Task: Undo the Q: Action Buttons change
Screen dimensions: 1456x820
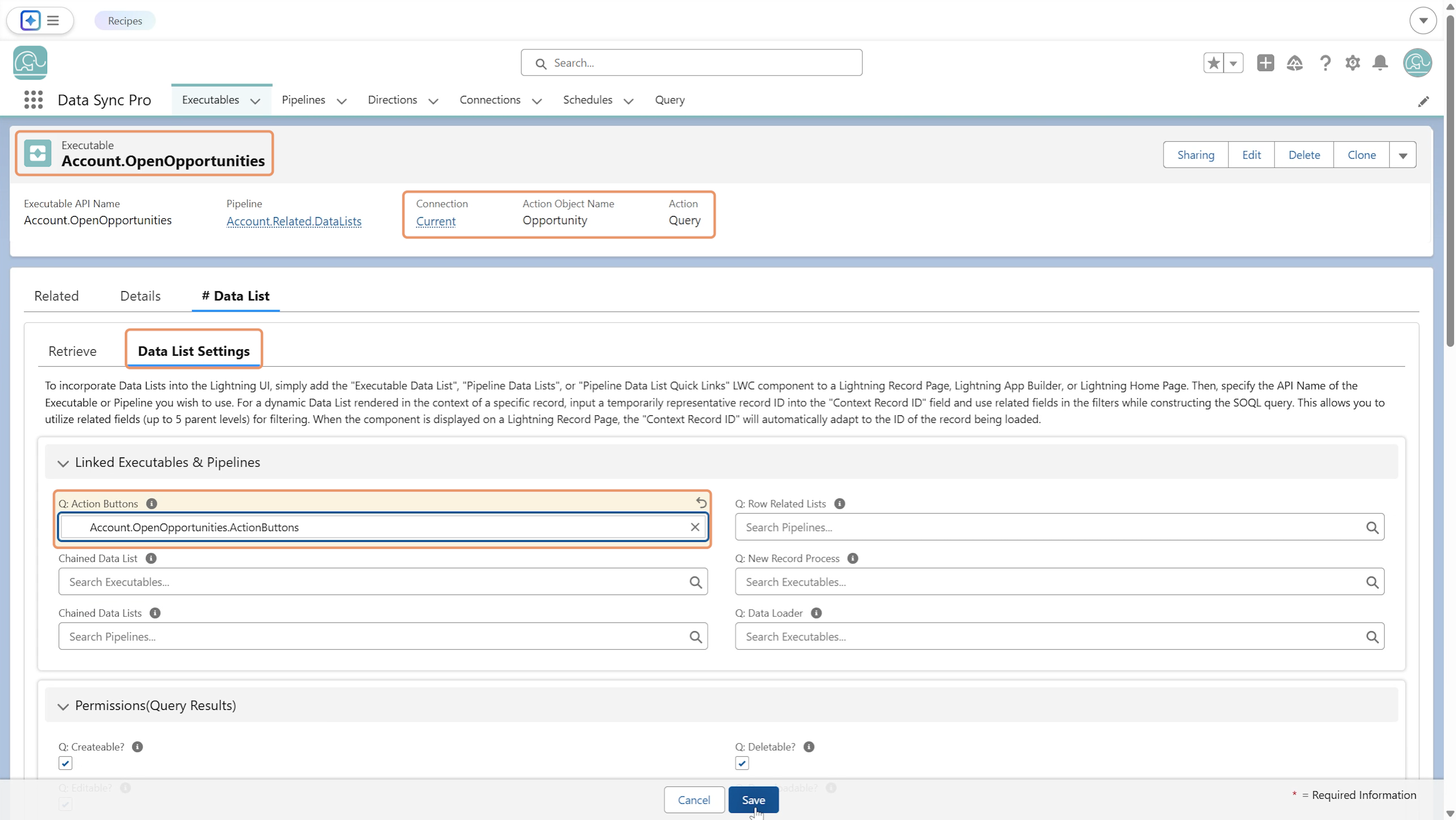Action: tap(701, 502)
